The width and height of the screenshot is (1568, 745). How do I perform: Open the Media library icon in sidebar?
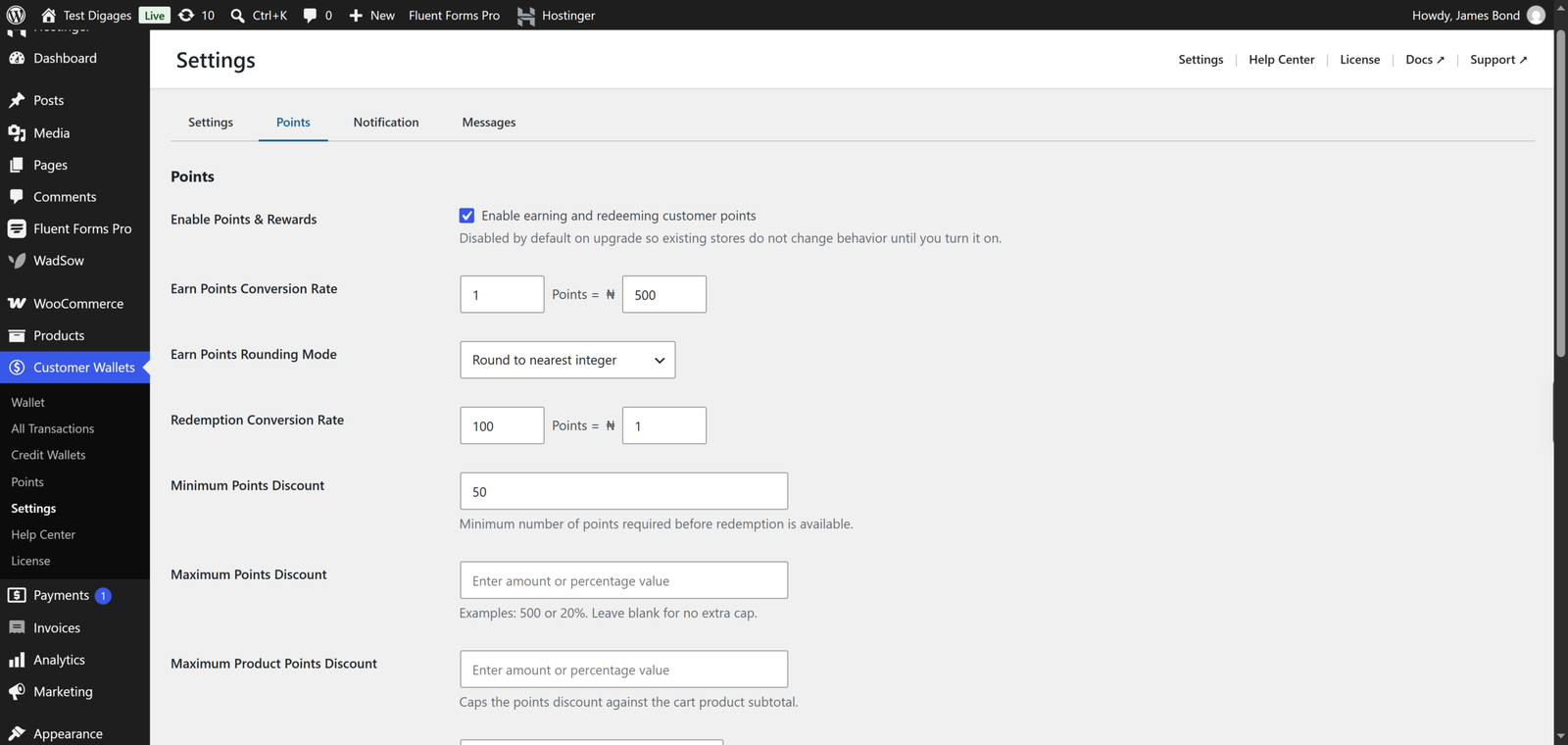click(17, 132)
